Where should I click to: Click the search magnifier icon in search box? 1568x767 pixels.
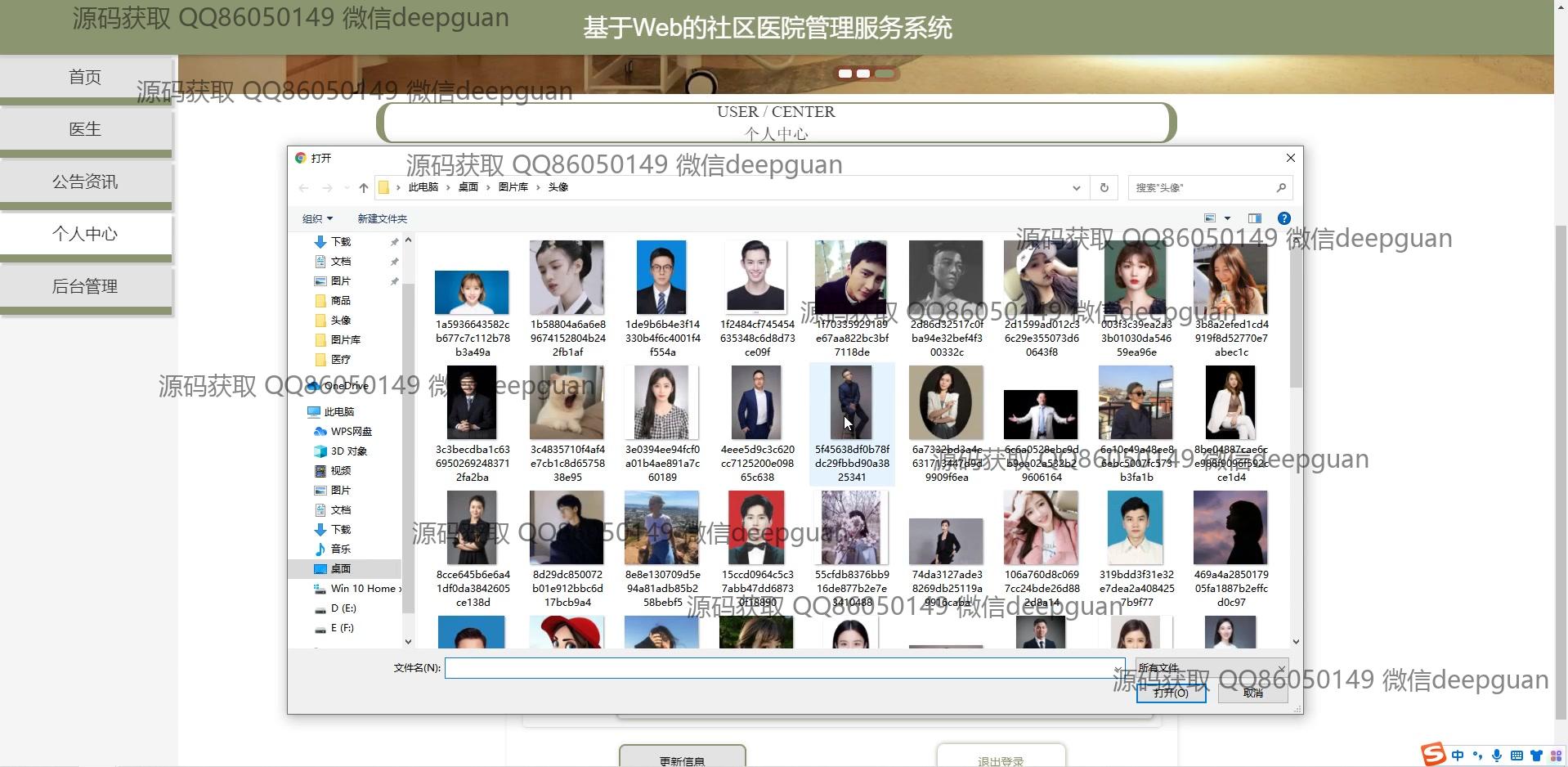[x=1280, y=187]
